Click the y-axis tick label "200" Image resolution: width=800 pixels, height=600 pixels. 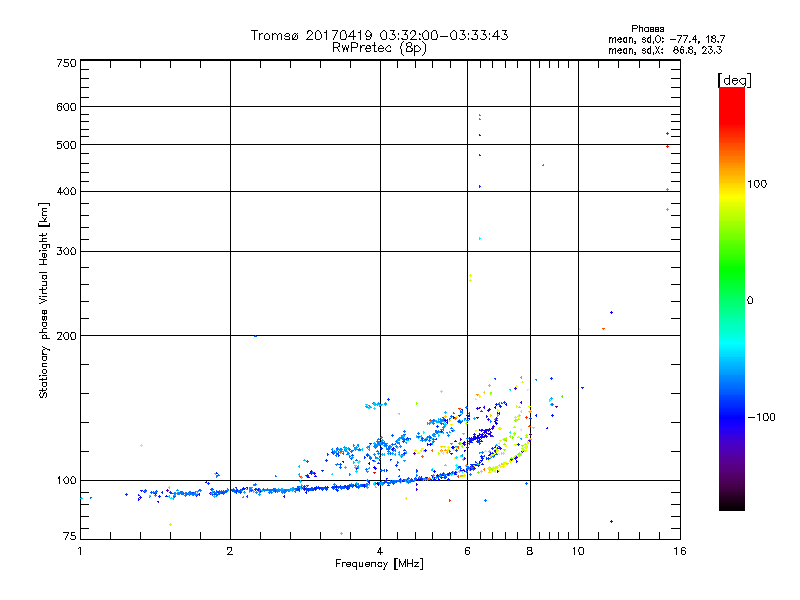pyautogui.click(x=66, y=336)
